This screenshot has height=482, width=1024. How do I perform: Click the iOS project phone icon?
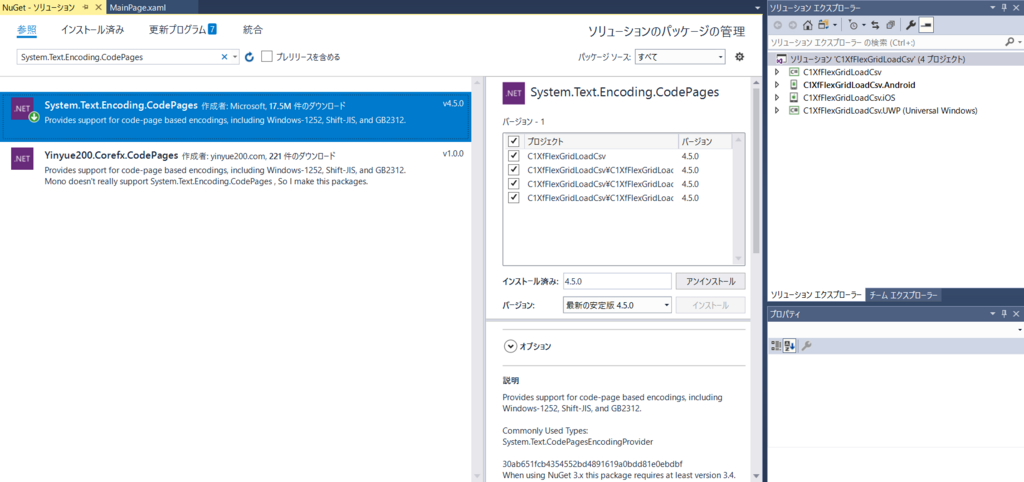(x=794, y=98)
